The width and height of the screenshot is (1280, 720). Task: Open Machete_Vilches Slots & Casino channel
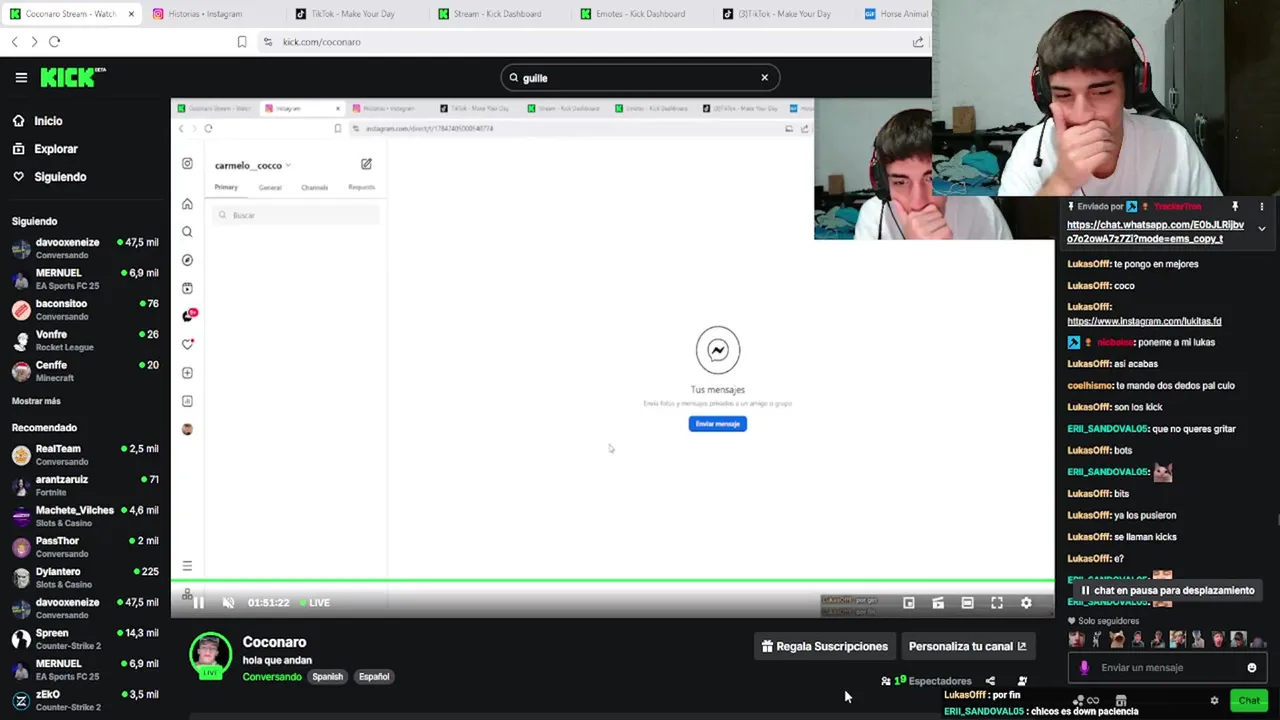click(x=85, y=516)
